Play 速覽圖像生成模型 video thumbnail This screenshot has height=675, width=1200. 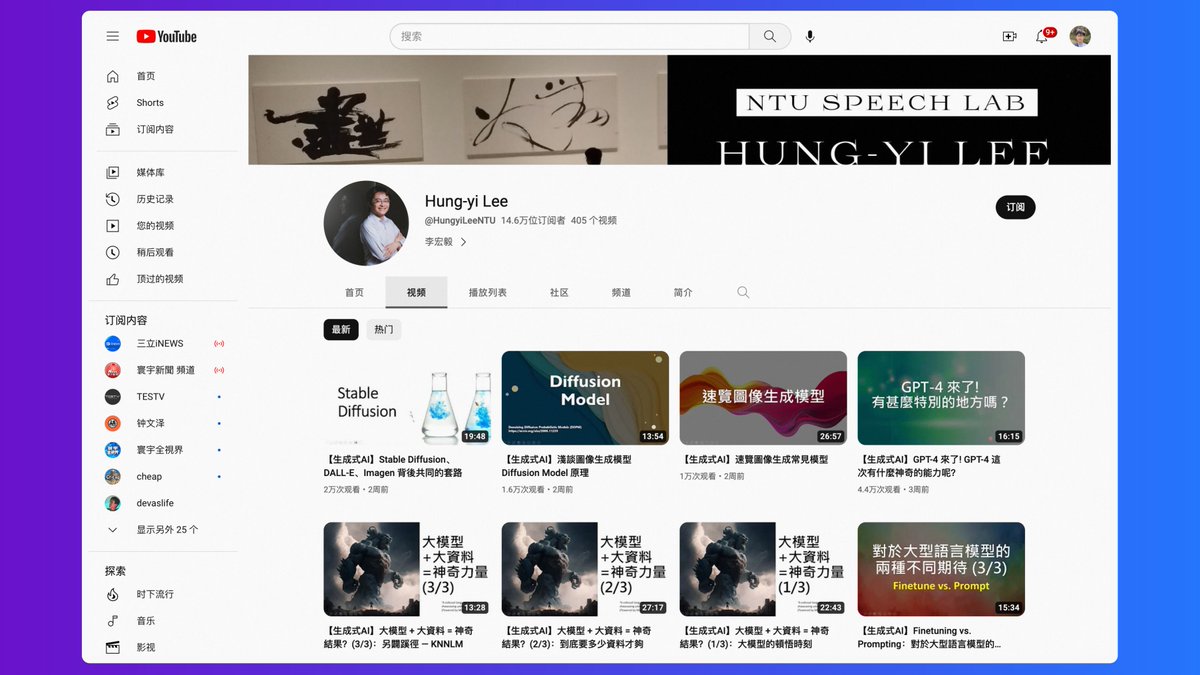763,398
